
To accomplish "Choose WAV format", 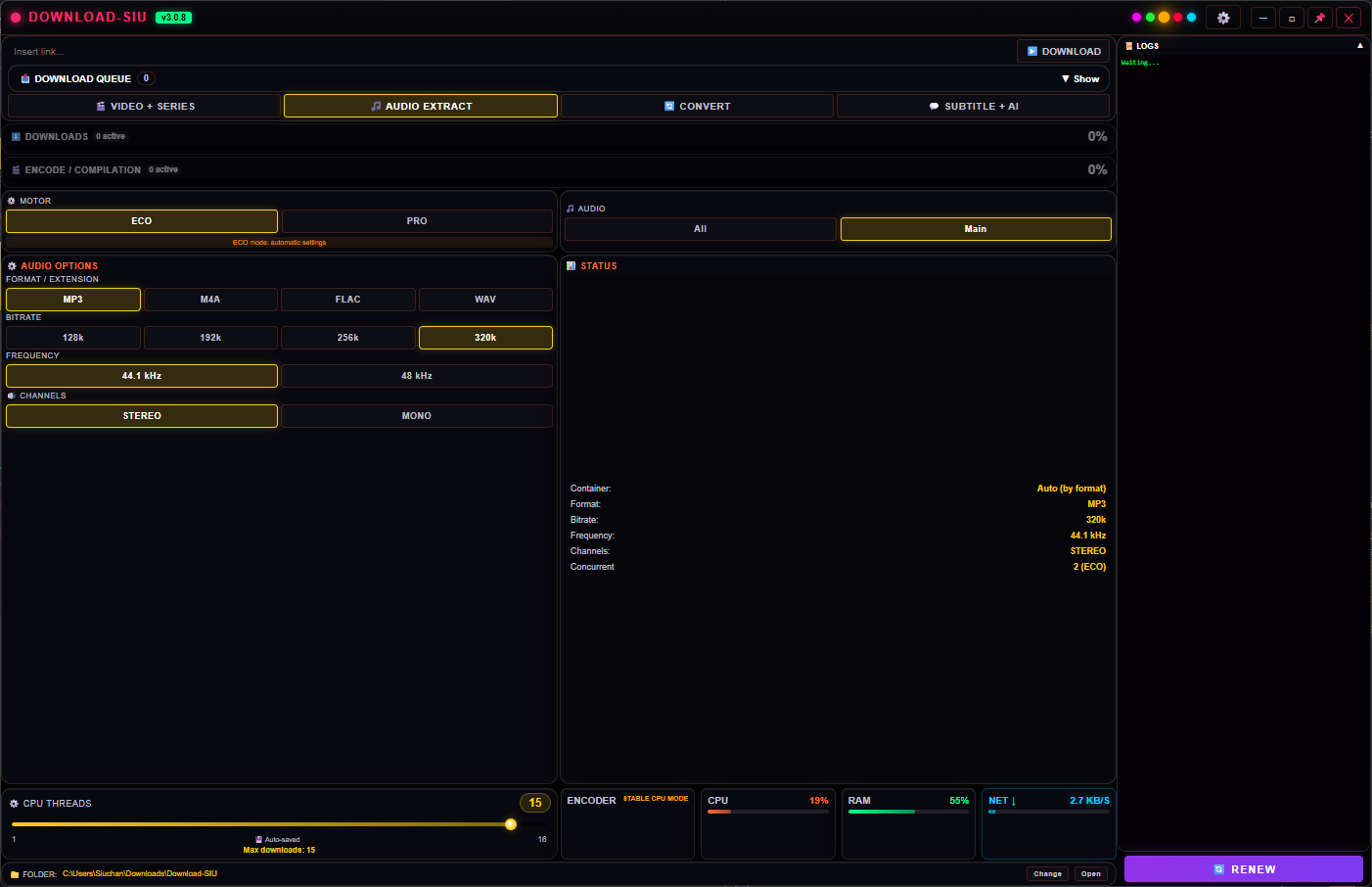I will (x=485, y=300).
